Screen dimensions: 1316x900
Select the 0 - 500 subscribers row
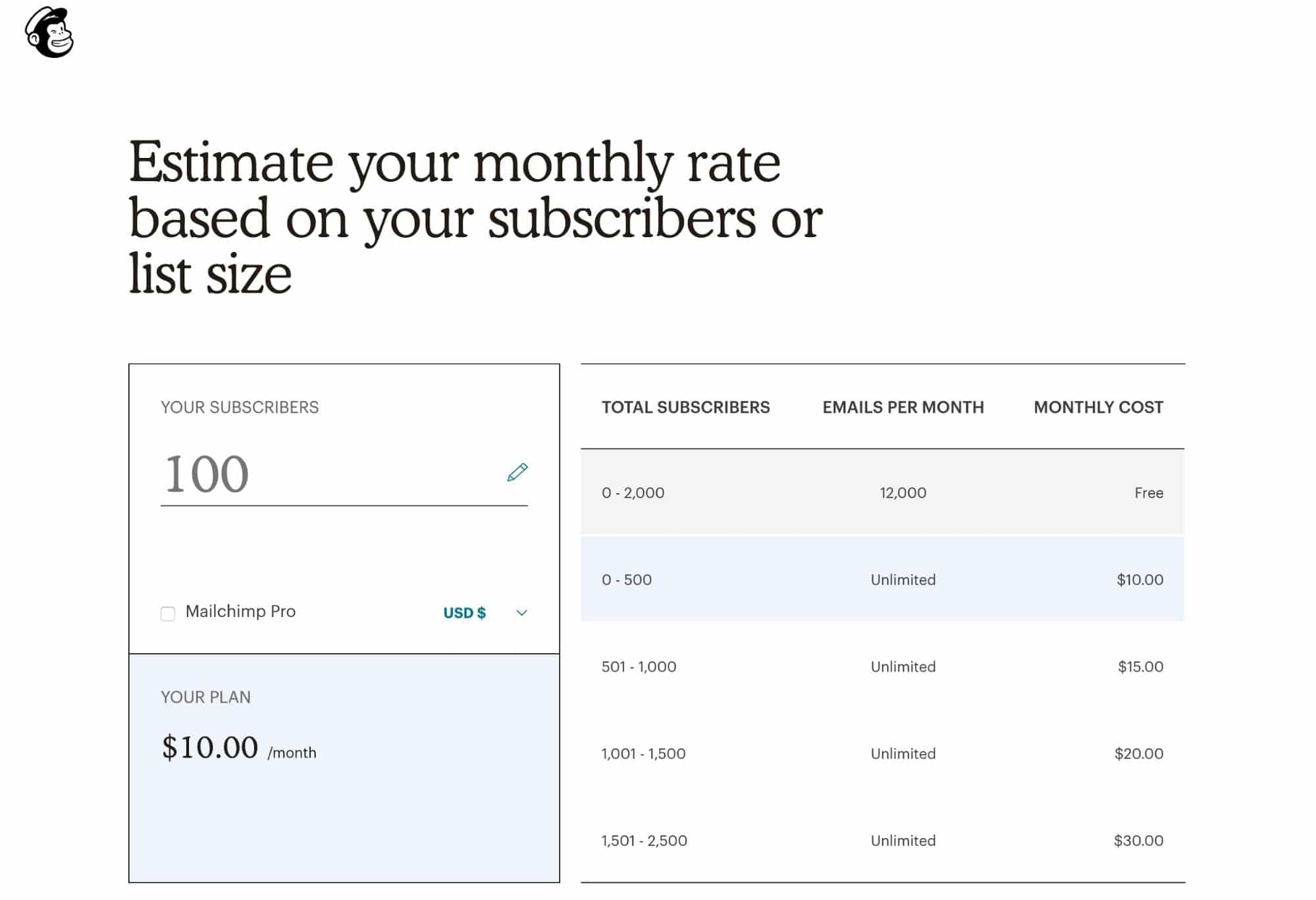[x=882, y=579]
